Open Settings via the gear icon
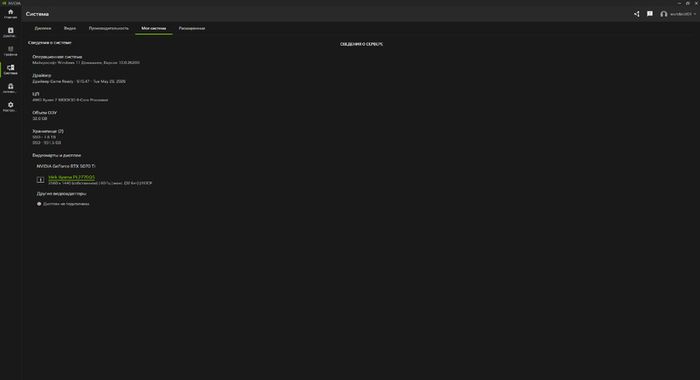This screenshot has height=380, width=700. point(10,107)
